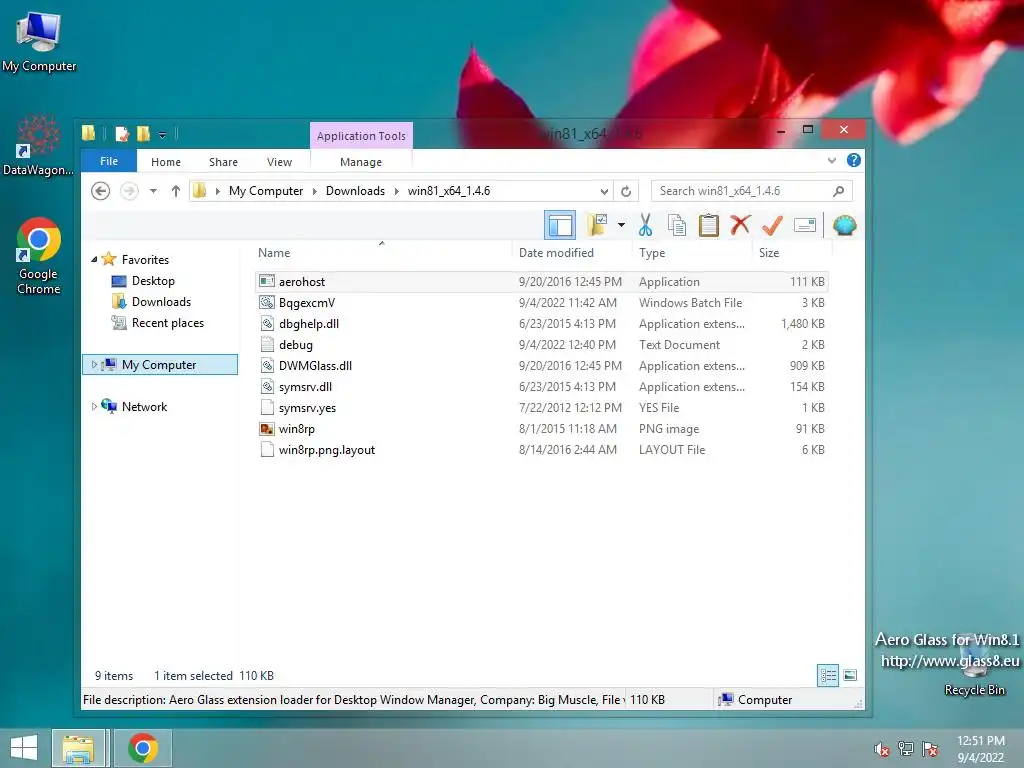The image size is (1024, 768).
Task: Expand the Network tree node
Action: [x=94, y=406]
